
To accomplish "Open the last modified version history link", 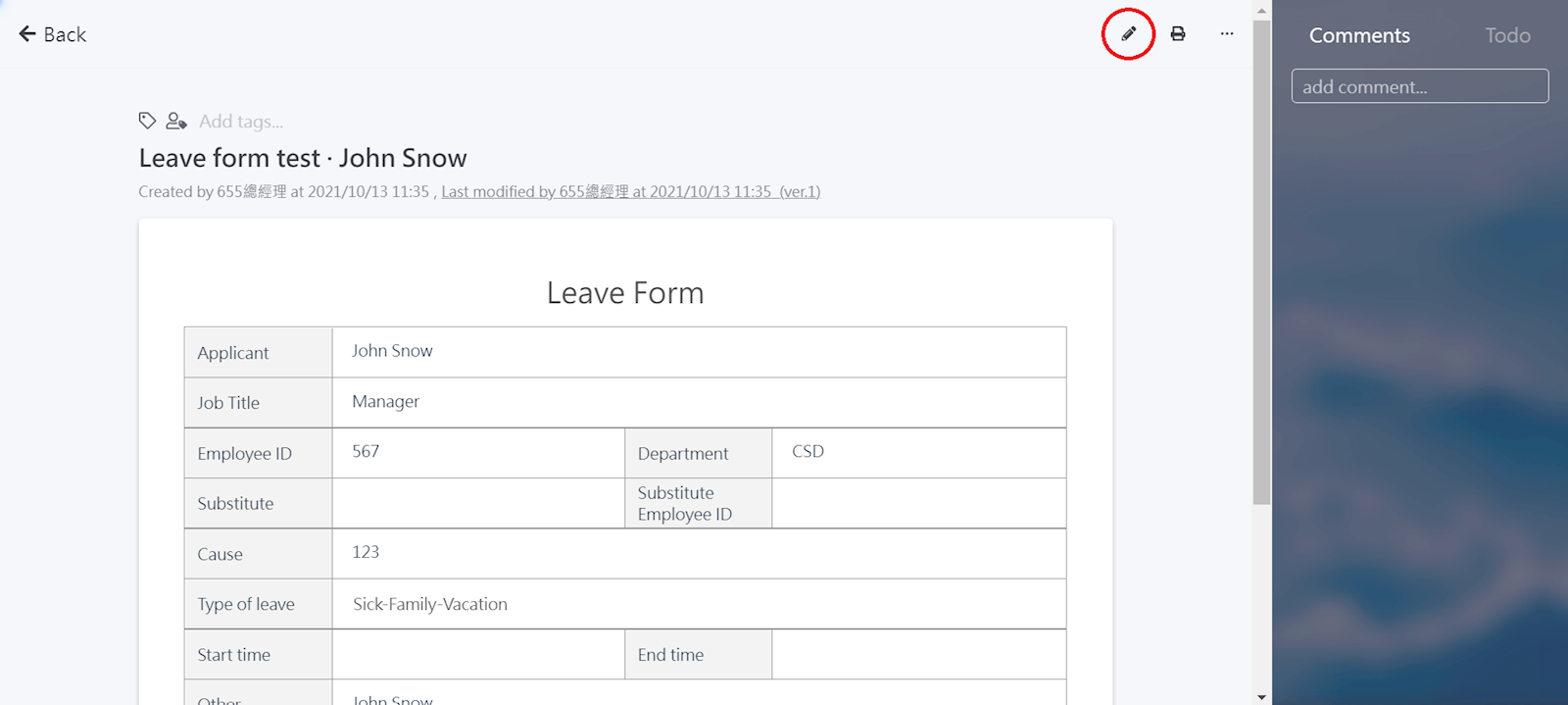I will pos(630,192).
